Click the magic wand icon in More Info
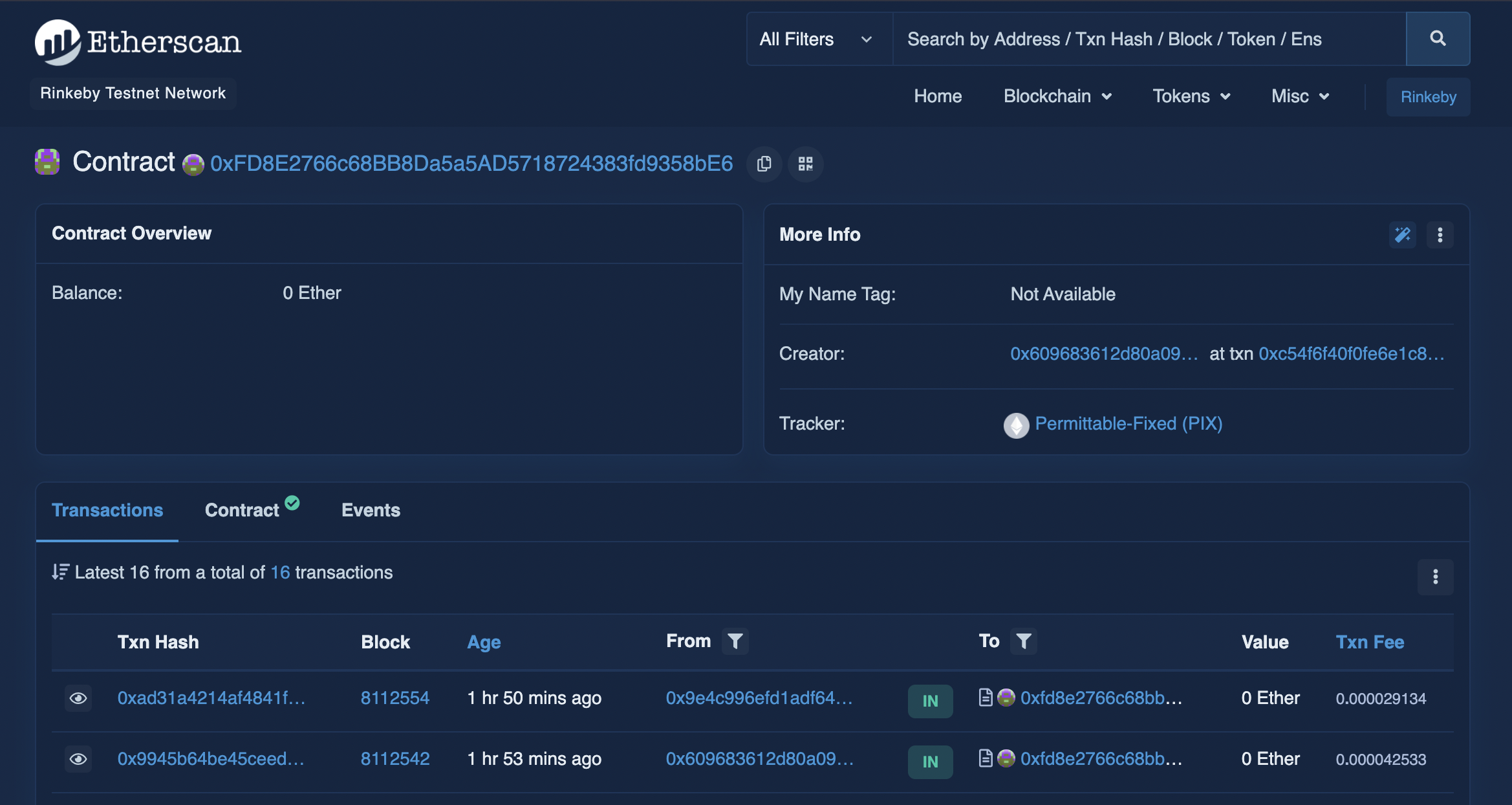 (1402, 235)
